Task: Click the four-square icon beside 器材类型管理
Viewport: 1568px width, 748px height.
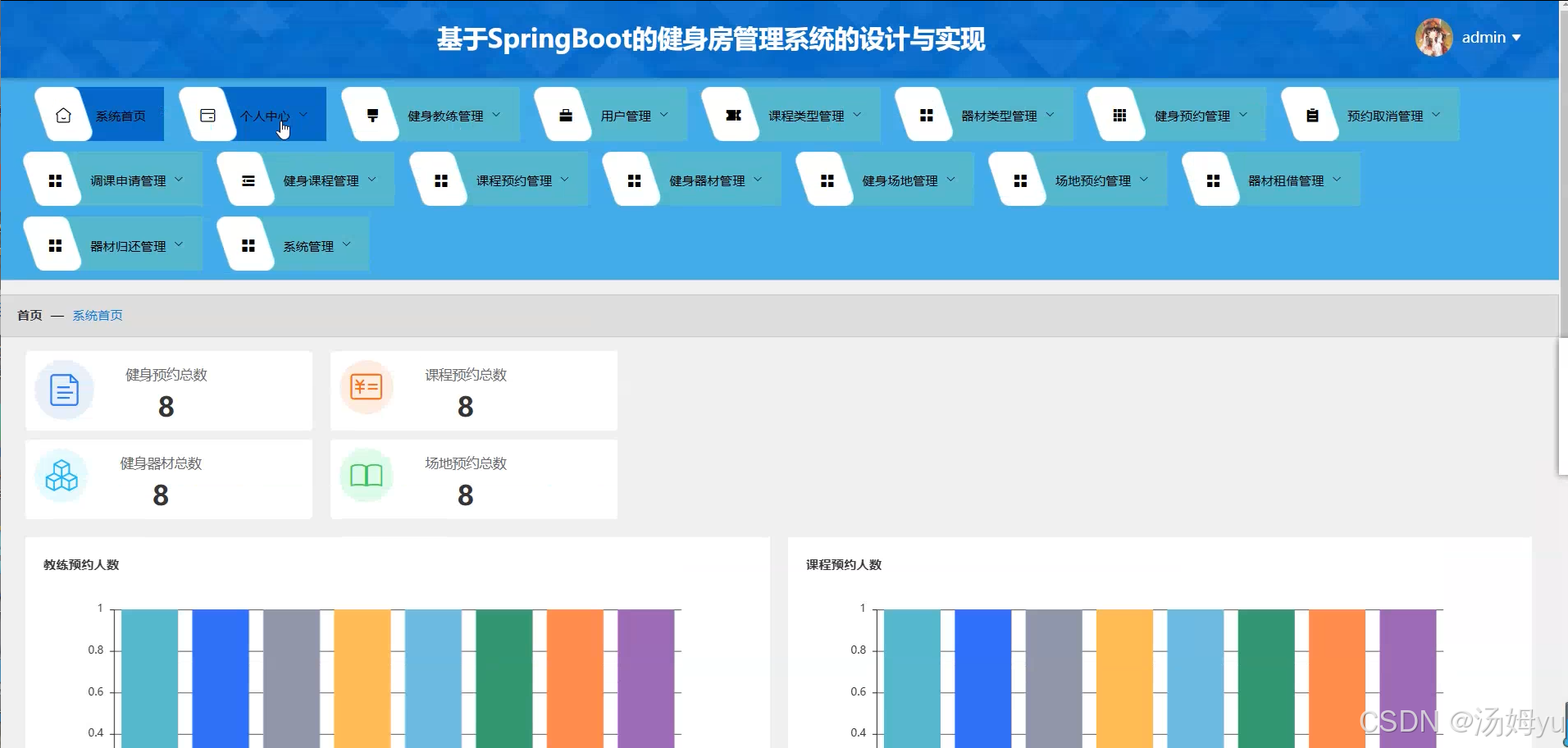Action: click(x=927, y=116)
